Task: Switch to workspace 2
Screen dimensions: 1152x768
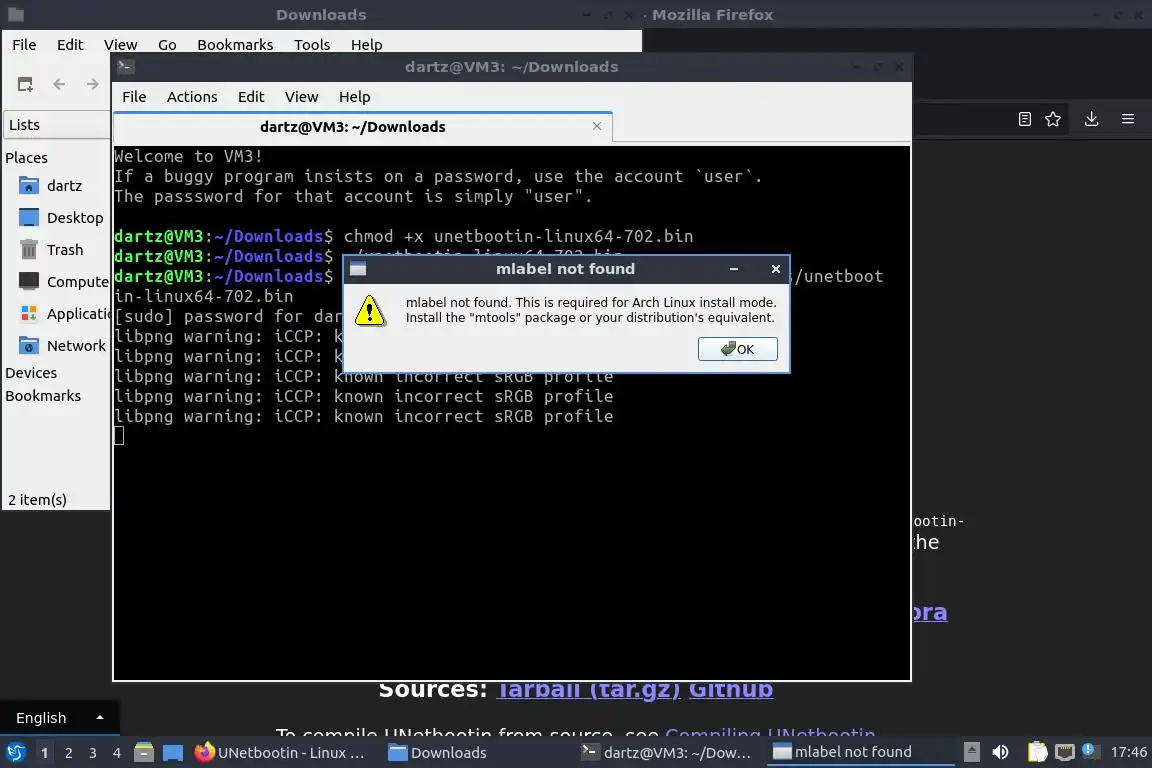Action: (68, 753)
